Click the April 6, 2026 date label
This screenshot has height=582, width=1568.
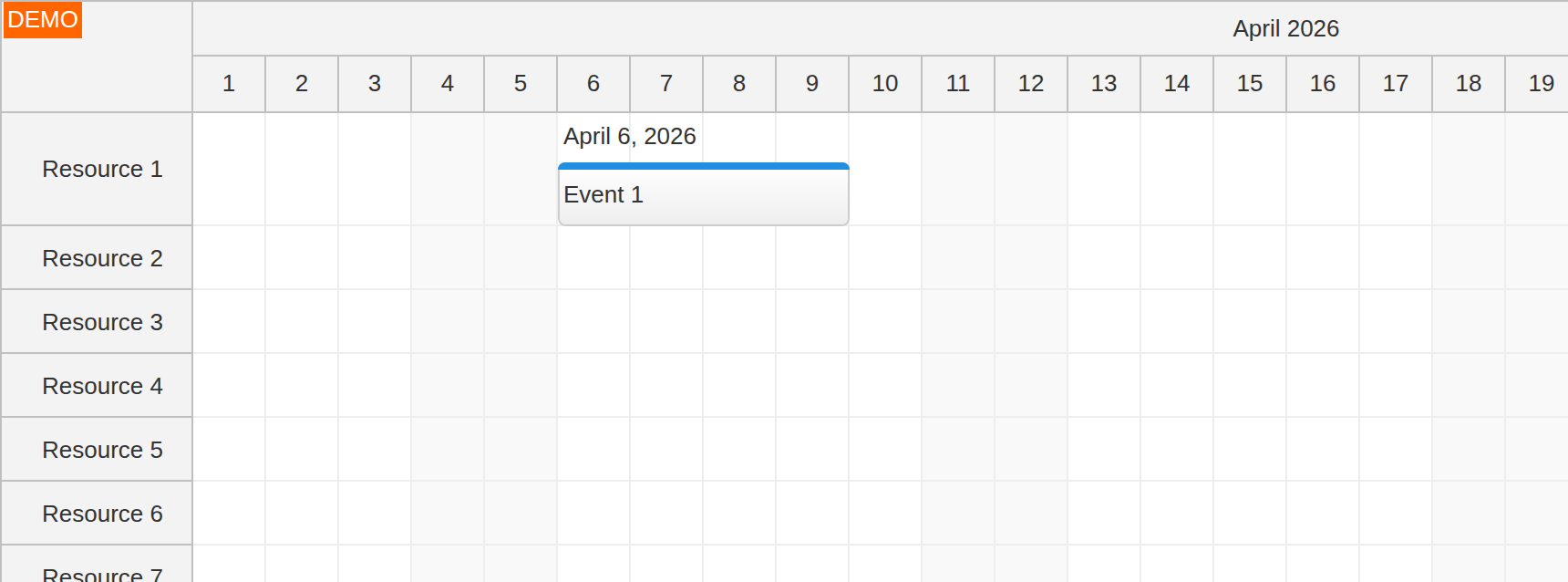click(x=629, y=135)
